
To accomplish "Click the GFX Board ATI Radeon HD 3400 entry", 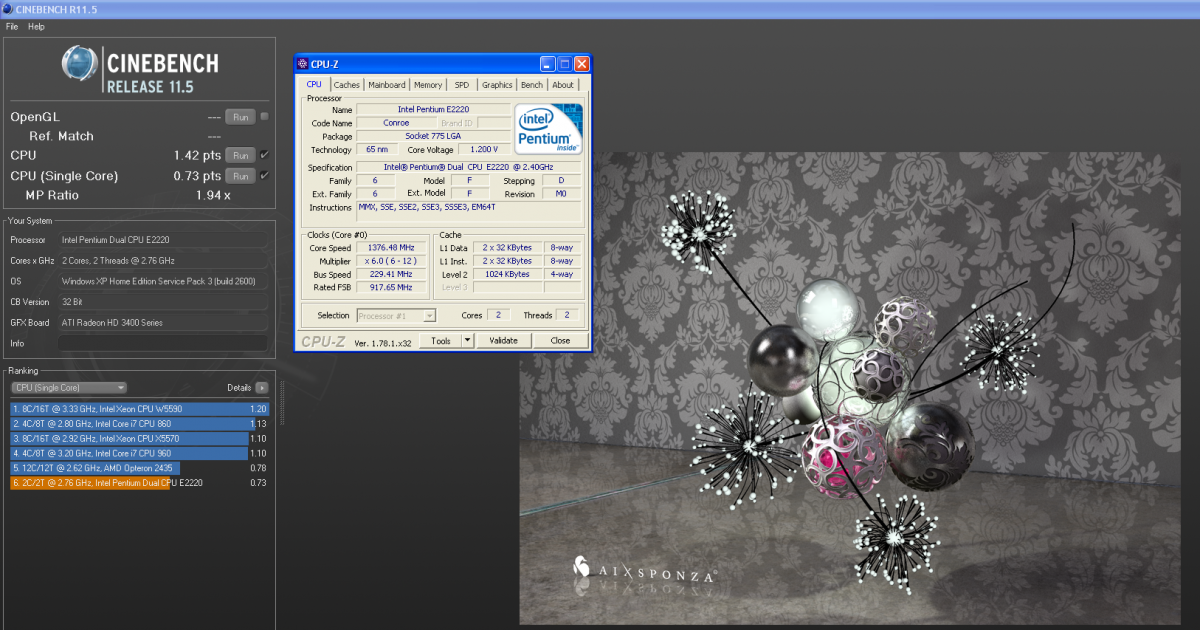I will pos(164,322).
